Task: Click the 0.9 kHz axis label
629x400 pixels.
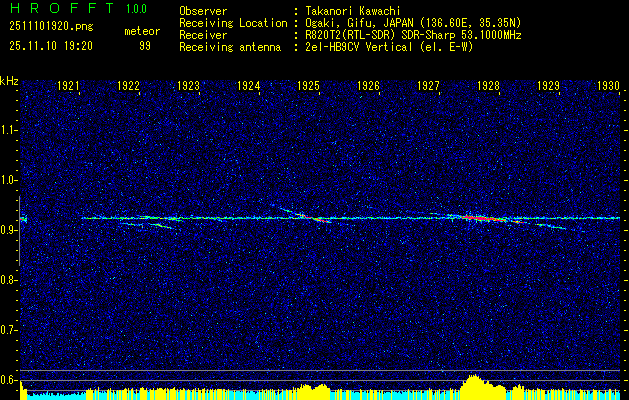Action: click(7, 230)
